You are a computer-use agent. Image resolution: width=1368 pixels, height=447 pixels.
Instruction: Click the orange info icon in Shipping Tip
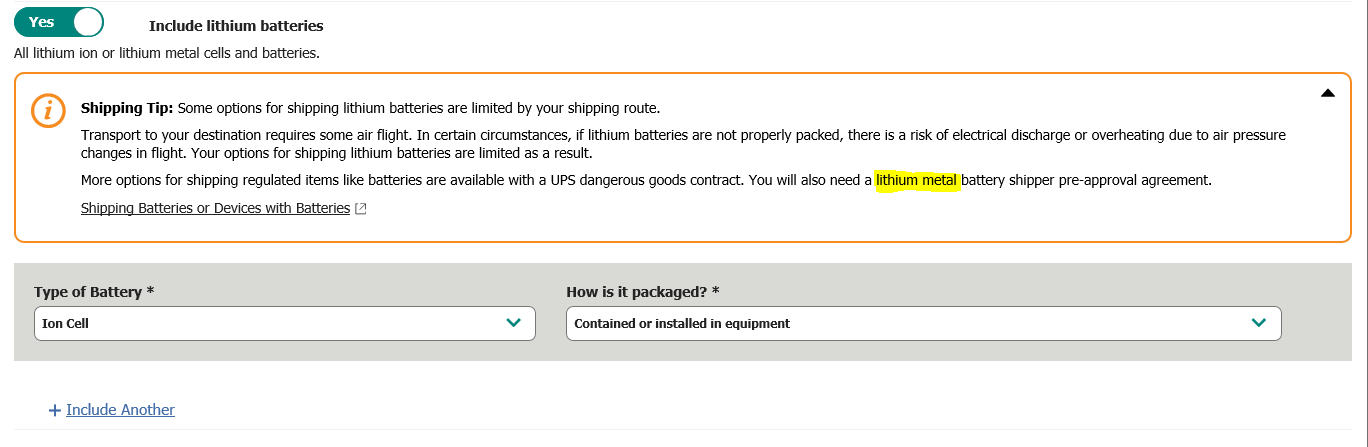click(48, 110)
